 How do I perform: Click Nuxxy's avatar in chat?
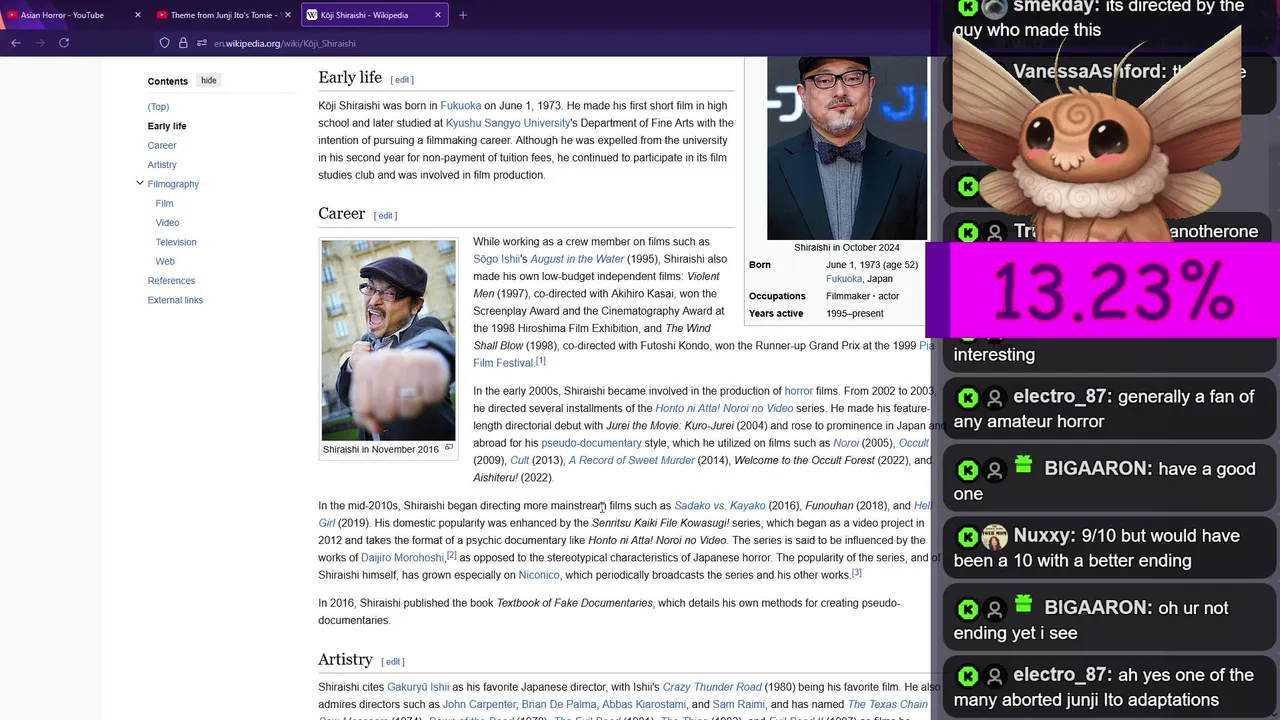coord(994,537)
